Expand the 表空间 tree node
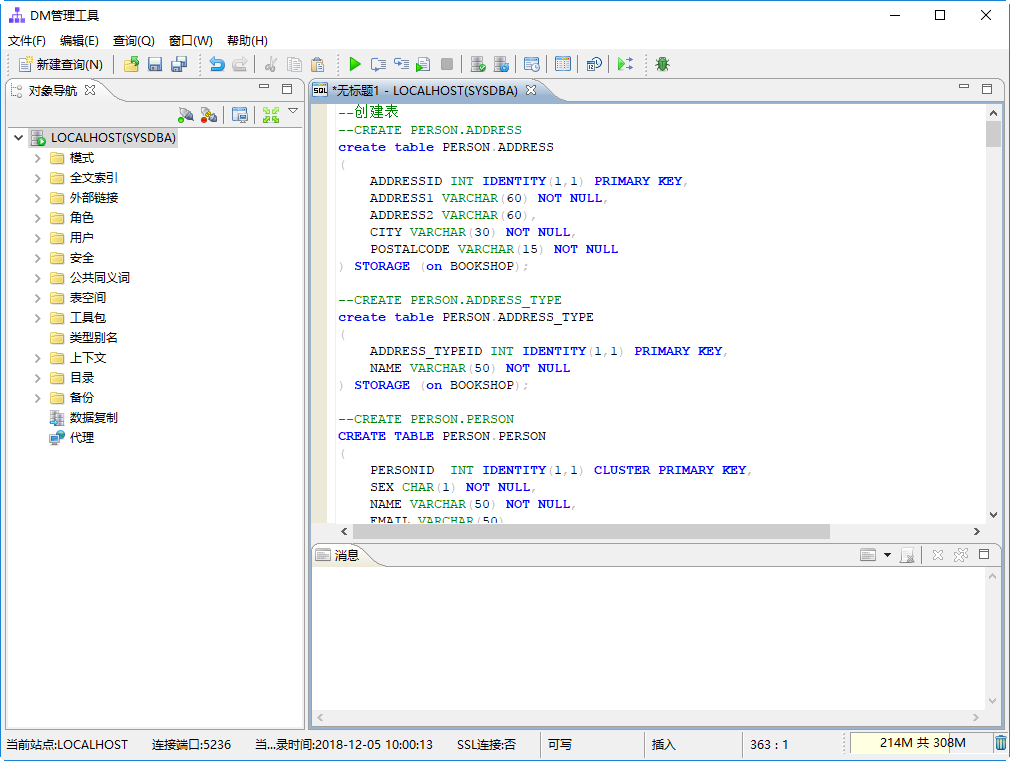Viewport: 1010px width, 761px height. tap(37, 298)
